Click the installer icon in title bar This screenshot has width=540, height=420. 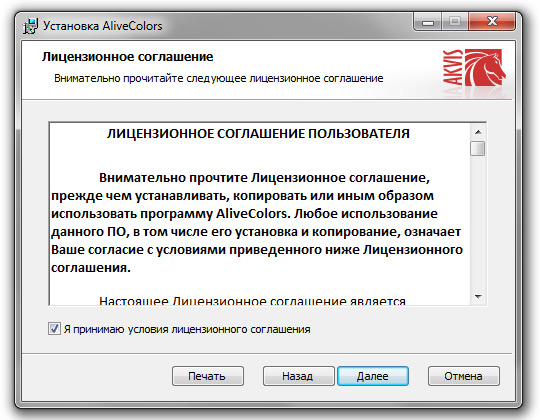31,26
